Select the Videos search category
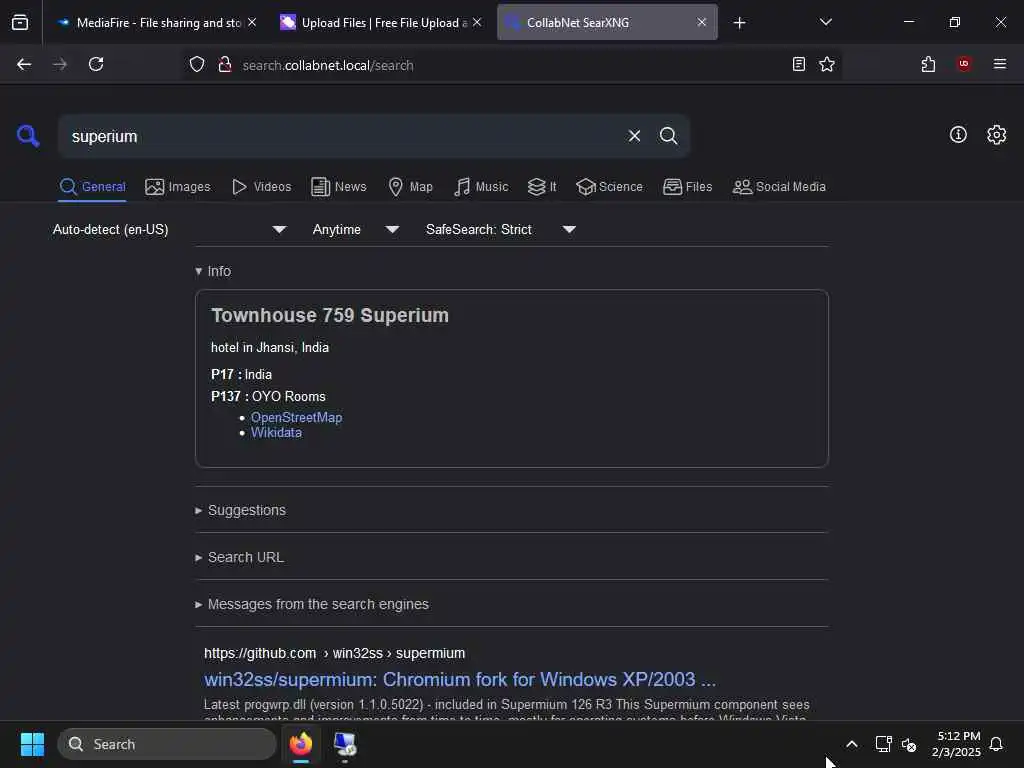Image resolution: width=1024 pixels, height=768 pixels. [261, 187]
